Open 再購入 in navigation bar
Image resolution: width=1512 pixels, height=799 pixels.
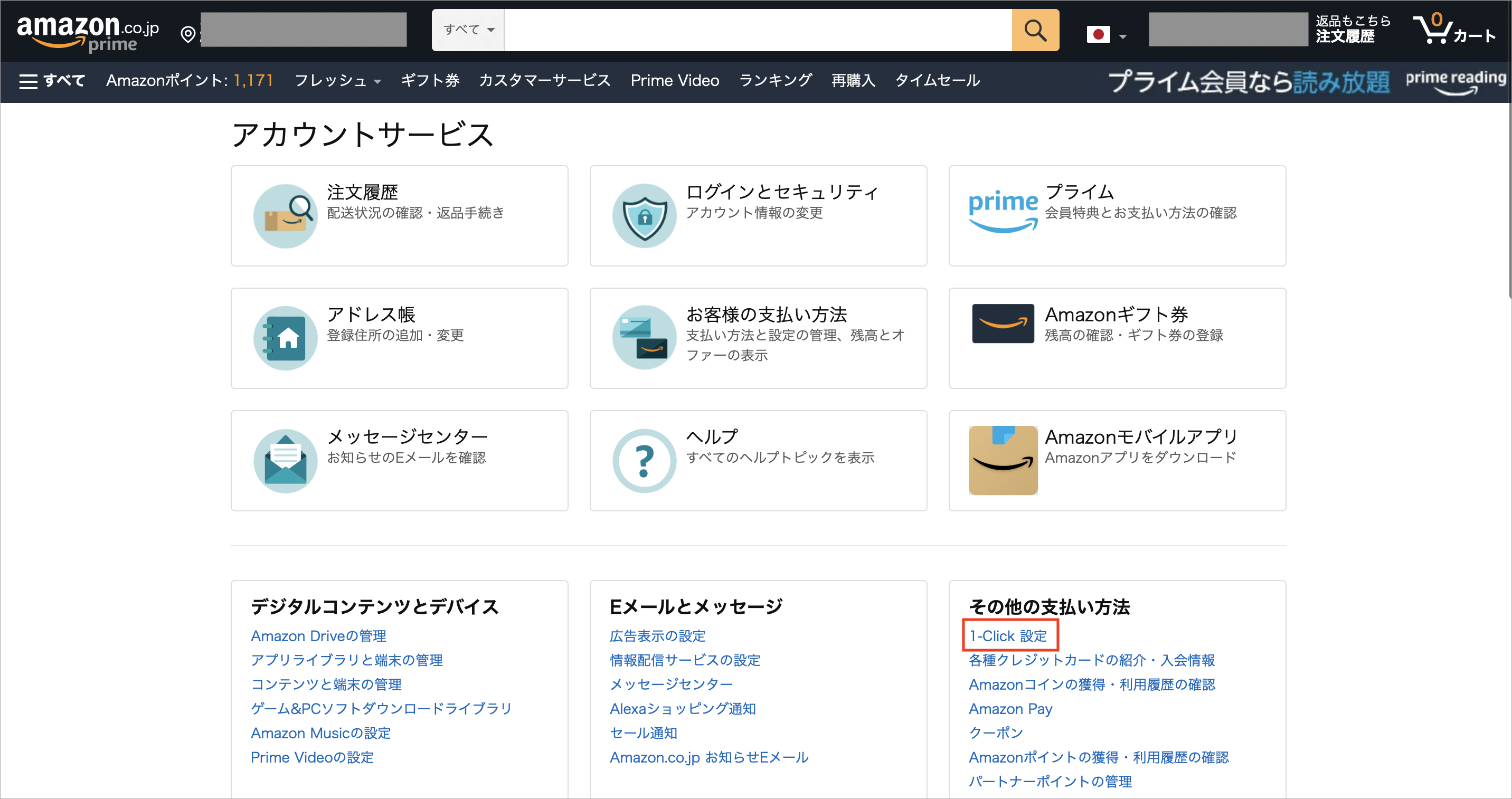[x=854, y=80]
